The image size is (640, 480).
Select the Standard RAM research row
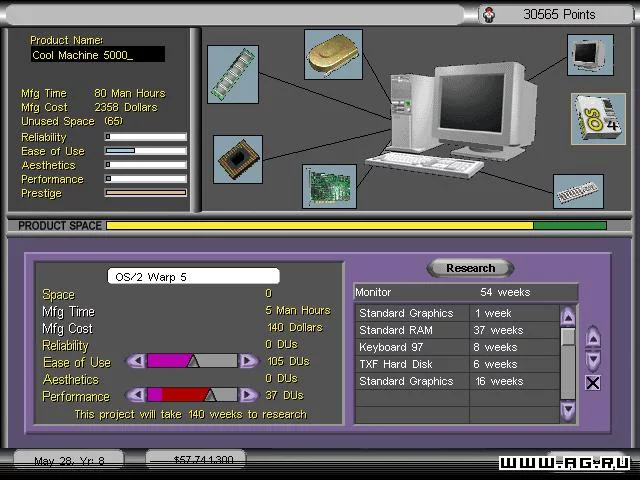[457, 330]
